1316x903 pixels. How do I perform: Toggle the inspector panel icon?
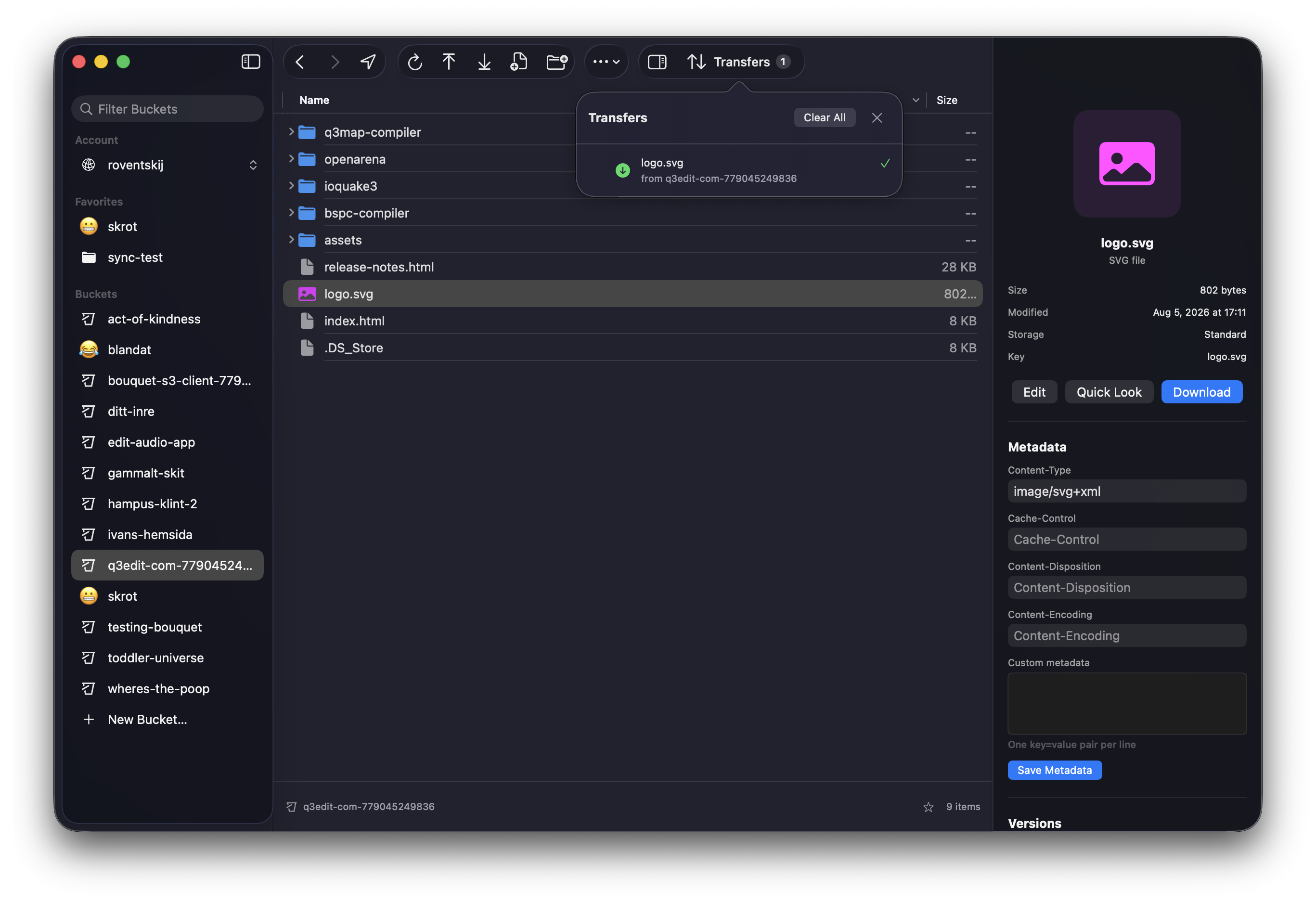pos(657,61)
